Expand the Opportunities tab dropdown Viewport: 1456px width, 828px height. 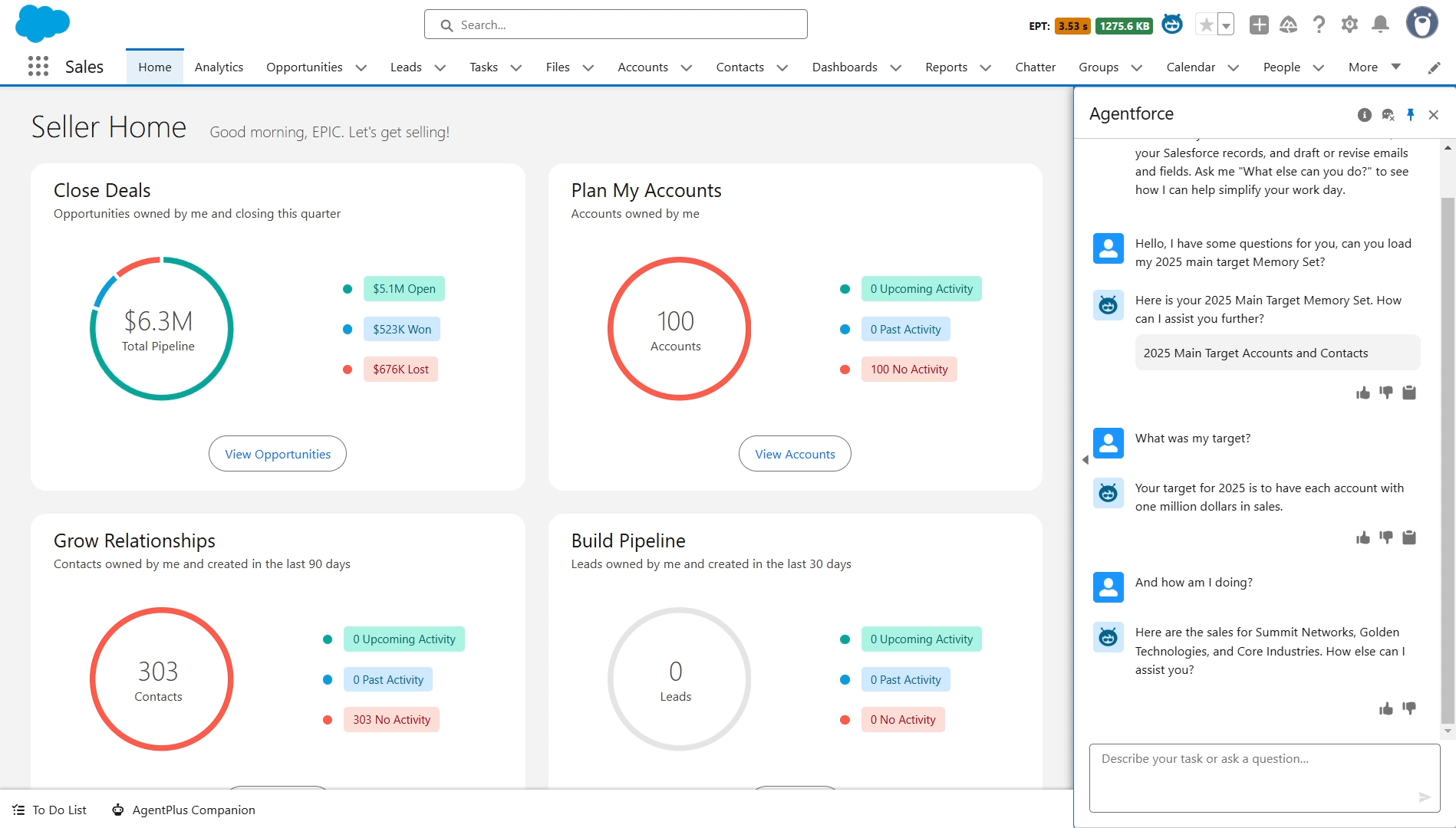(x=361, y=67)
